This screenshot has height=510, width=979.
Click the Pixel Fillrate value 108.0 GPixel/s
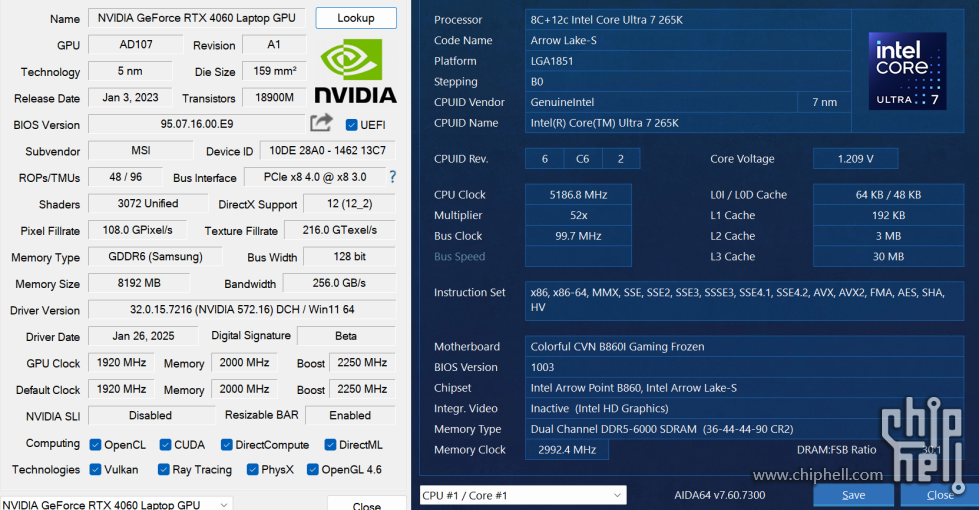137,230
